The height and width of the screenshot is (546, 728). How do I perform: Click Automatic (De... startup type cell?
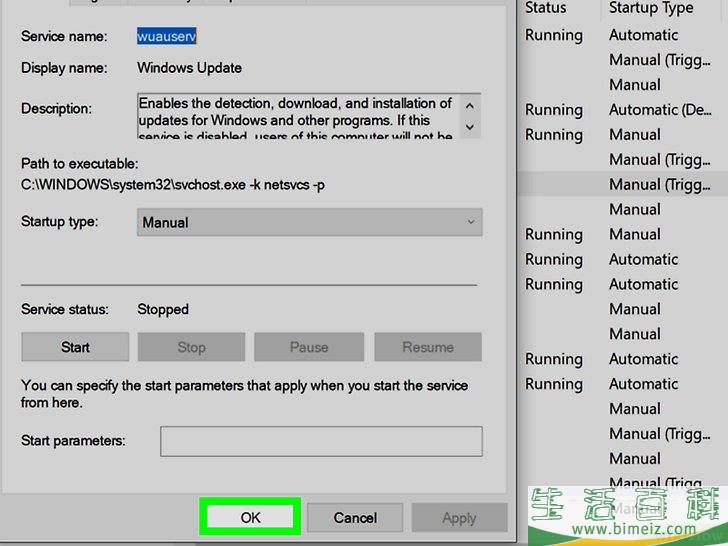coord(660,110)
